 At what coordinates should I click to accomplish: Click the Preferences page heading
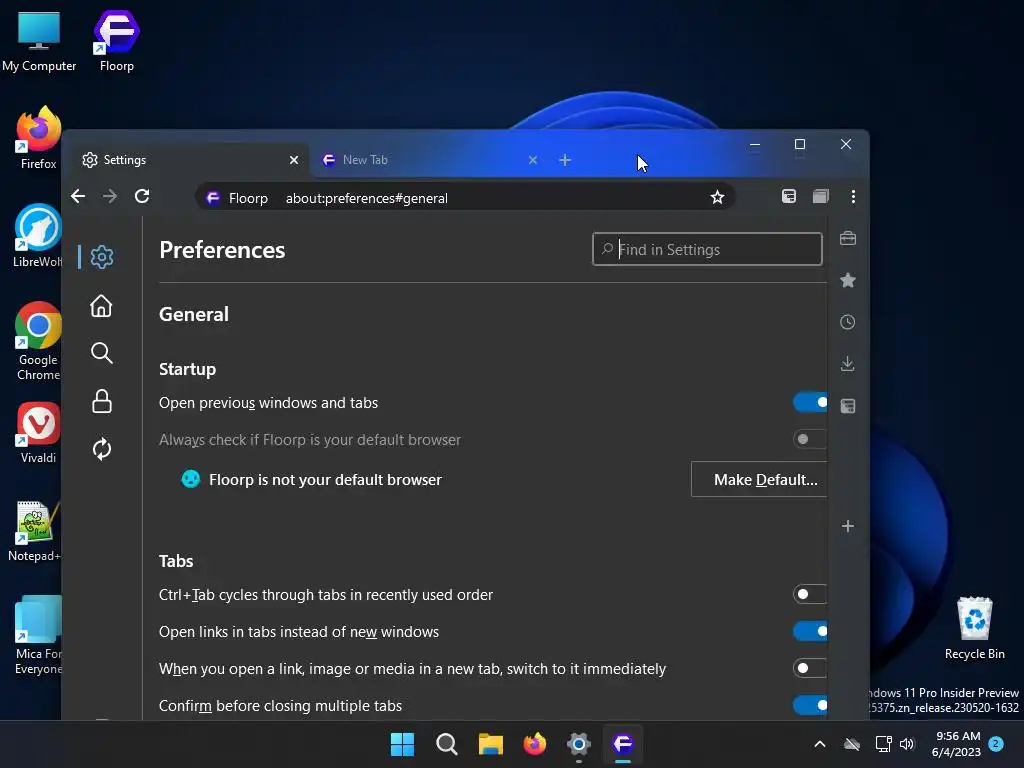222,250
